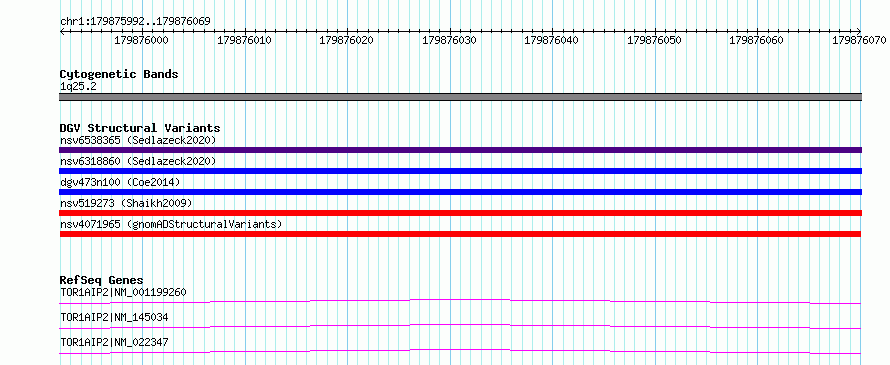This screenshot has width=890, height=365.
Task: Select the Cytogenetic Bands track title
Action: (x=119, y=74)
